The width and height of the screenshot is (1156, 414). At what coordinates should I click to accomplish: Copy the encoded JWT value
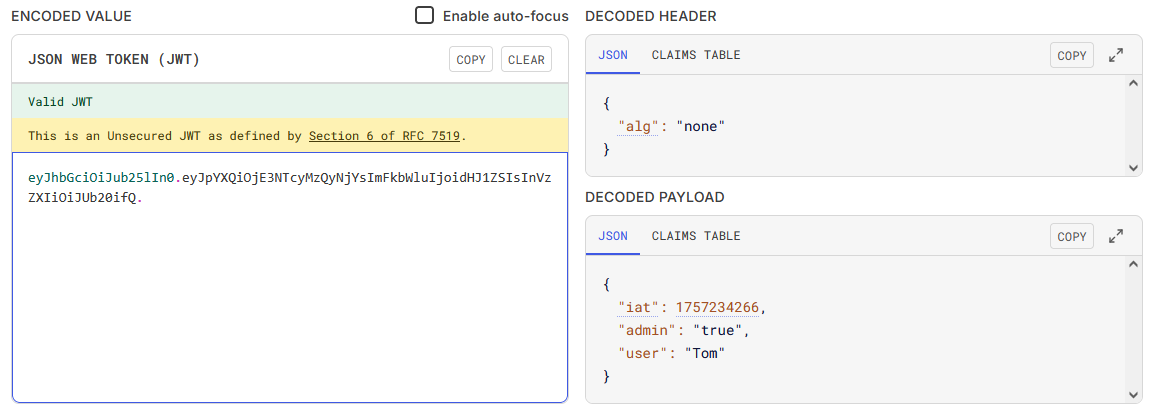tap(470, 60)
